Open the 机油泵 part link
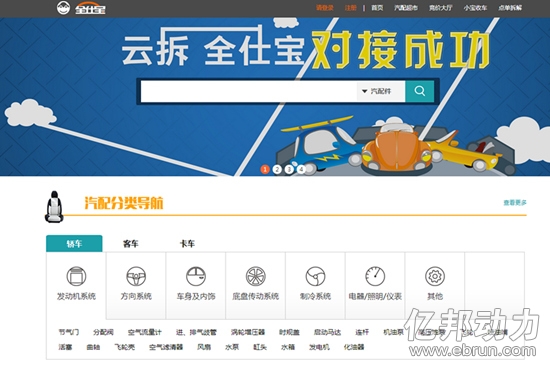The width and height of the screenshot is (550, 367). [393, 332]
